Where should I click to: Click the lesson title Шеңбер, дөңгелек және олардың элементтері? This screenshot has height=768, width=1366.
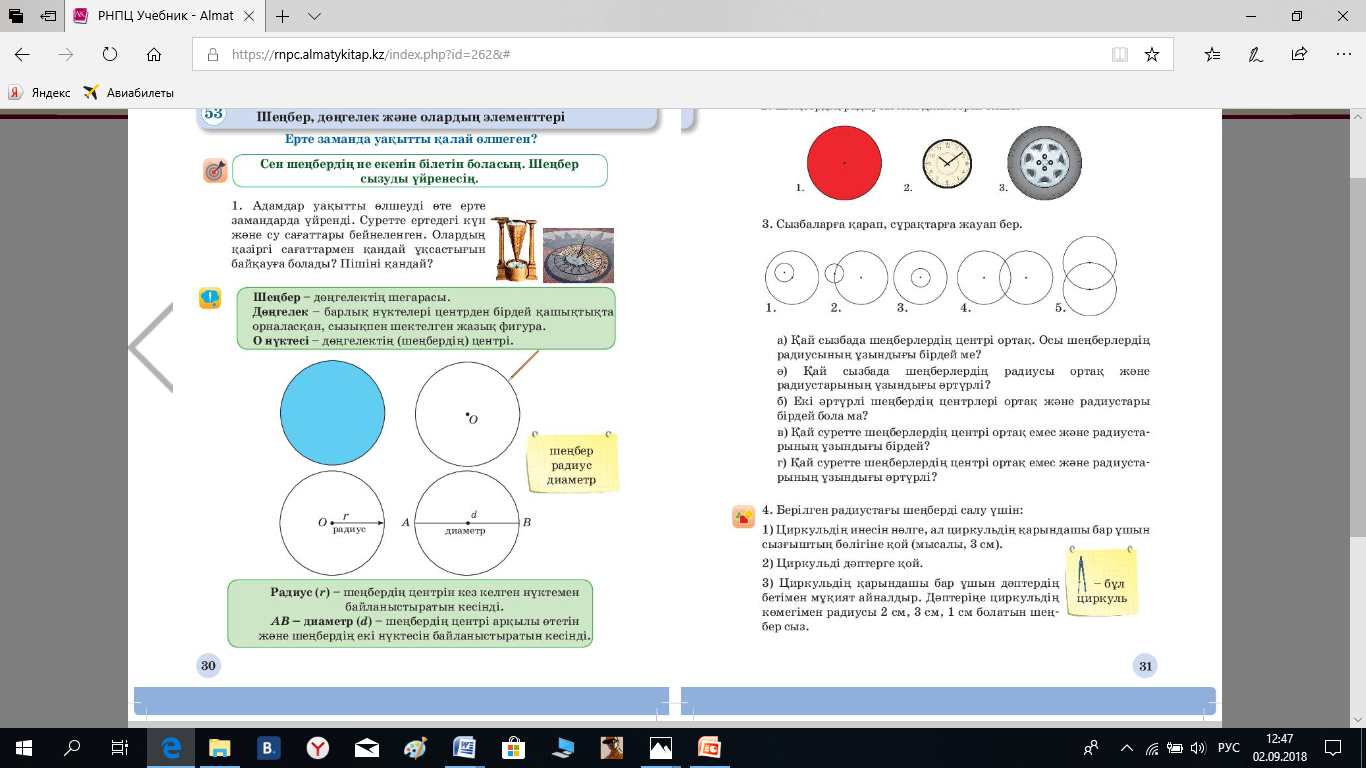(x=411, y=116)
